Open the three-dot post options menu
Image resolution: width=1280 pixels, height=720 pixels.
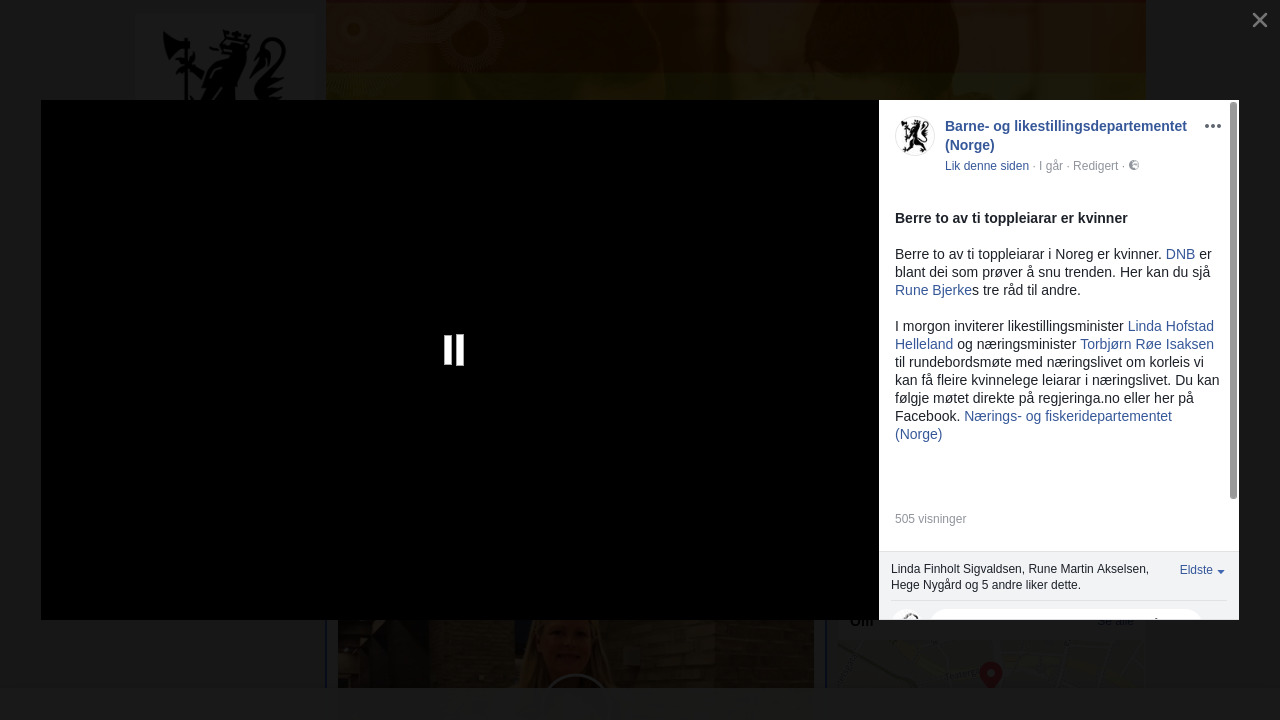1212,126
